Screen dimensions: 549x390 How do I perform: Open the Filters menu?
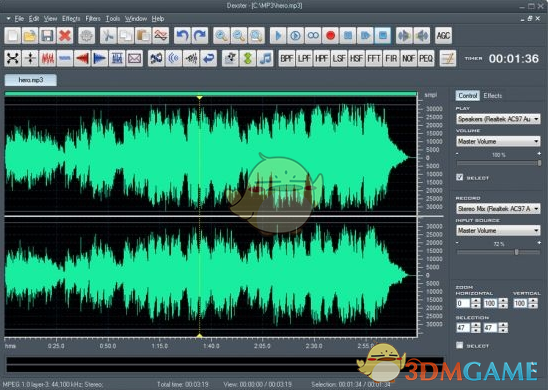(x=93, y=19)
